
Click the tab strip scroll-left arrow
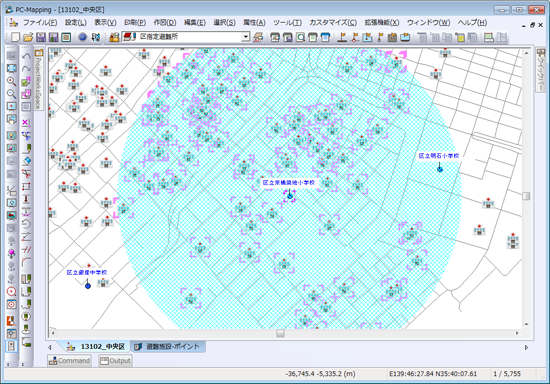(50, 348)
